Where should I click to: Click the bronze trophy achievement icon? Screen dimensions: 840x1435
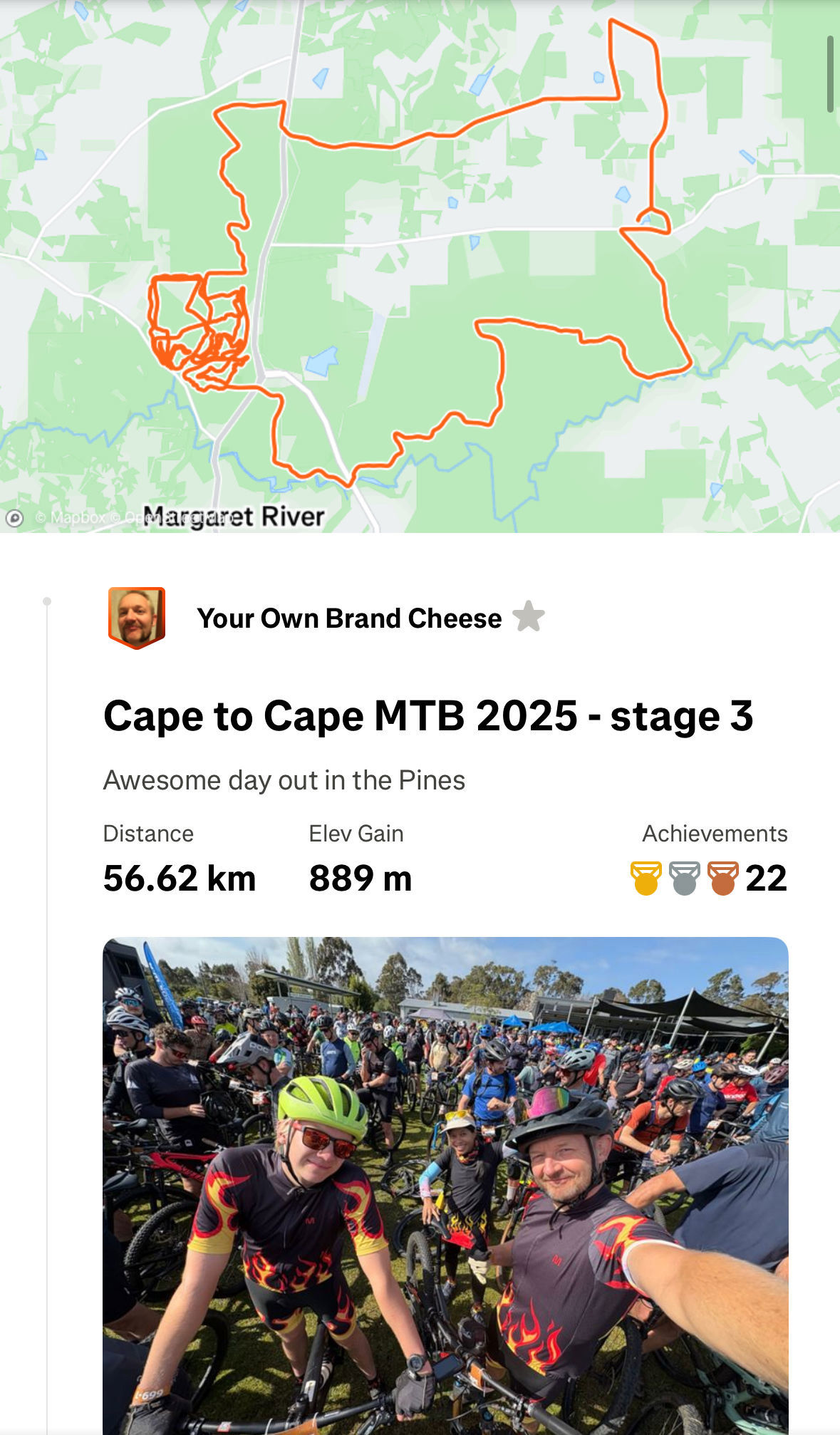[x=722, y=878]
